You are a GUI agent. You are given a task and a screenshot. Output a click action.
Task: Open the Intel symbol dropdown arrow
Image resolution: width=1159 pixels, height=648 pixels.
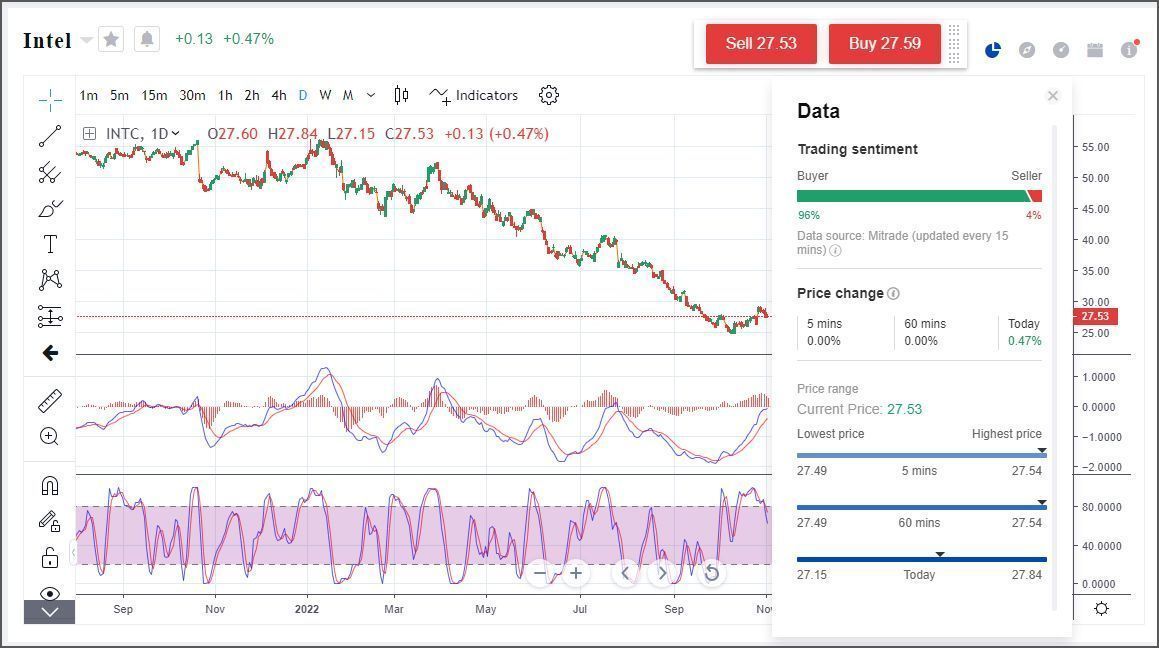[85, 40]
